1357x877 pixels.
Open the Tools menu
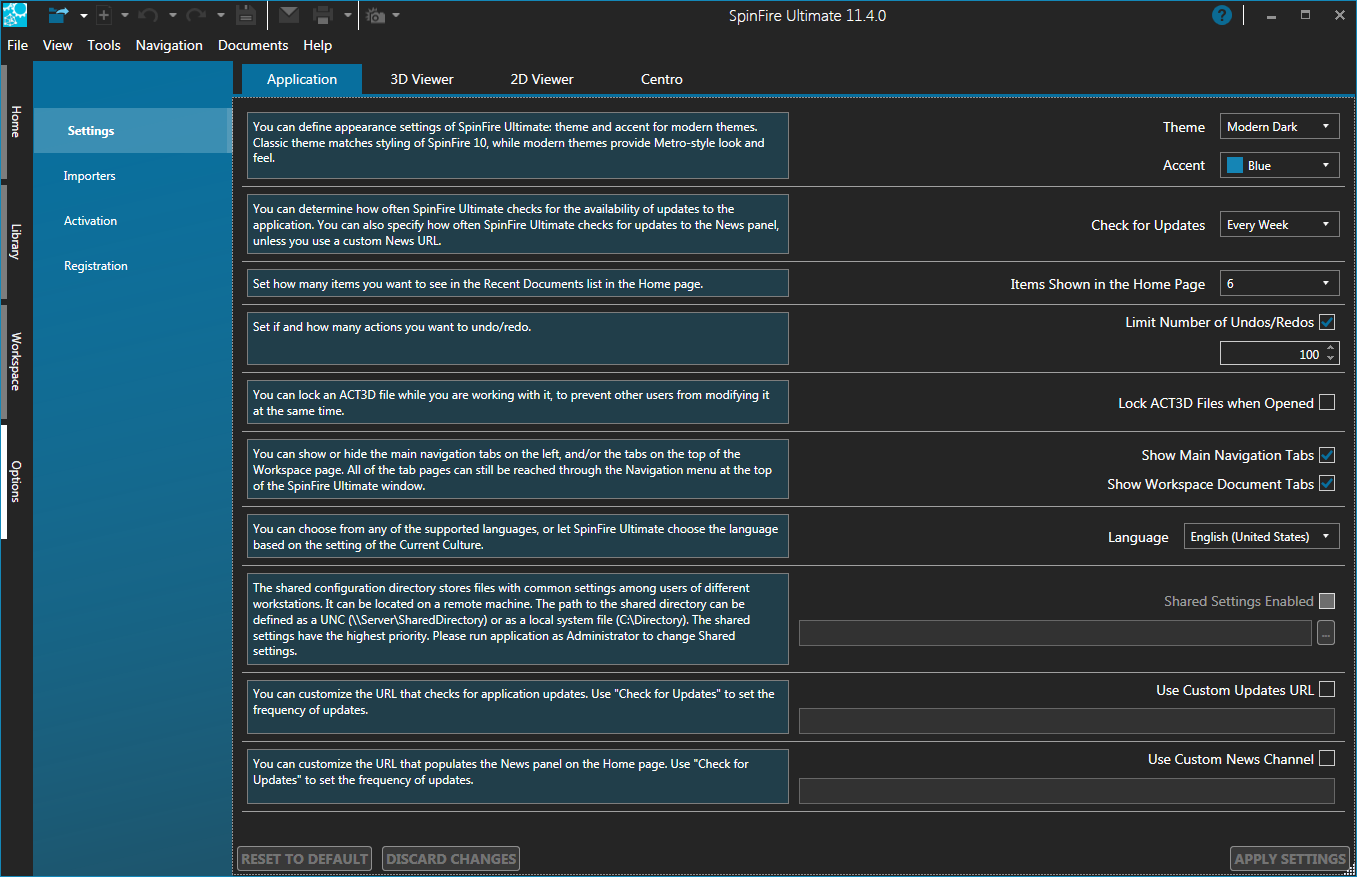tap(104, 45)
